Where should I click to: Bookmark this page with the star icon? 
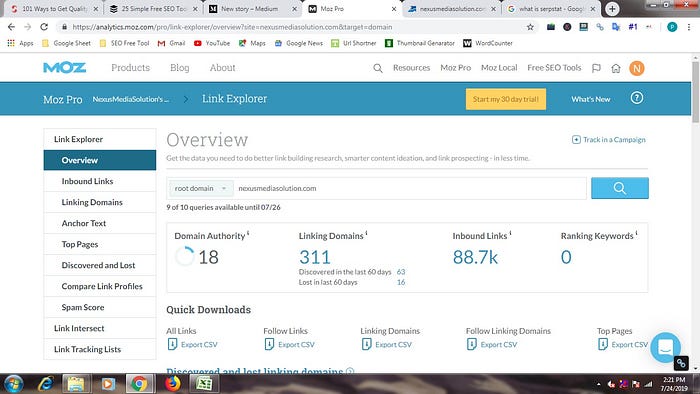[x=530, y=27]
